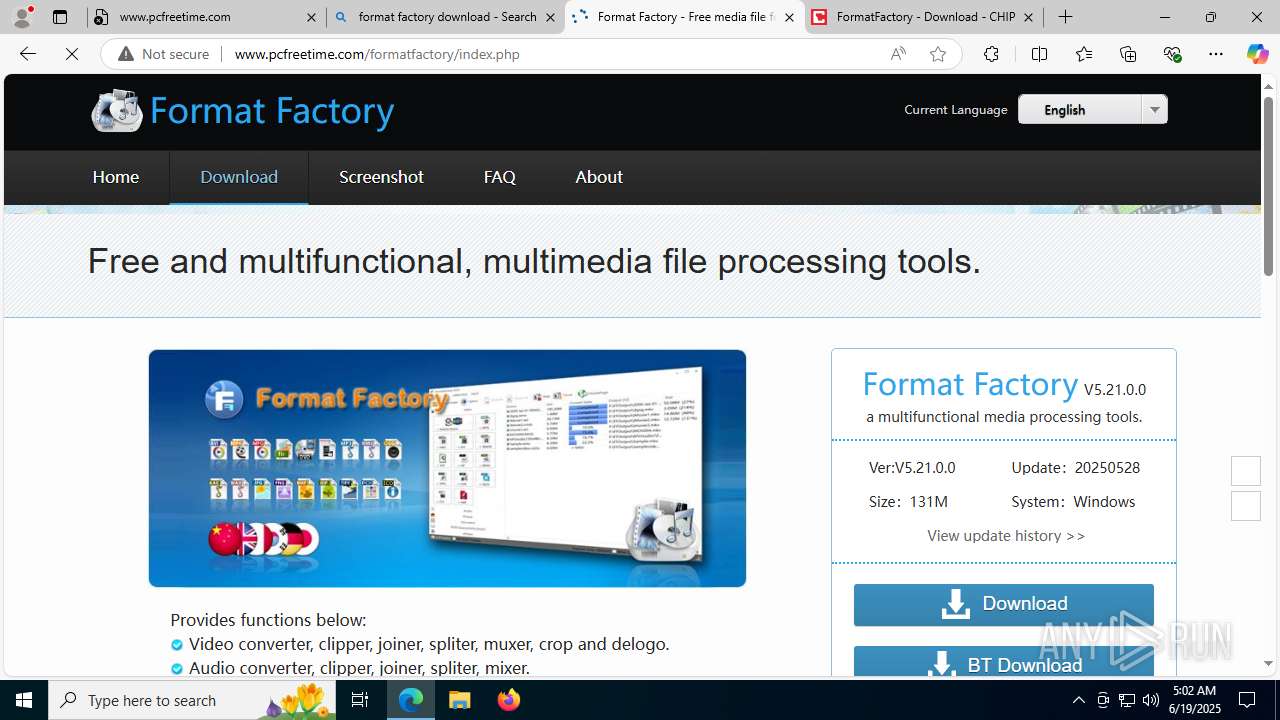Image resolution: width=1280 pixels, height=720 pixels.
Task: Toggle Split screen icon
Action: tap(1039, 54)
